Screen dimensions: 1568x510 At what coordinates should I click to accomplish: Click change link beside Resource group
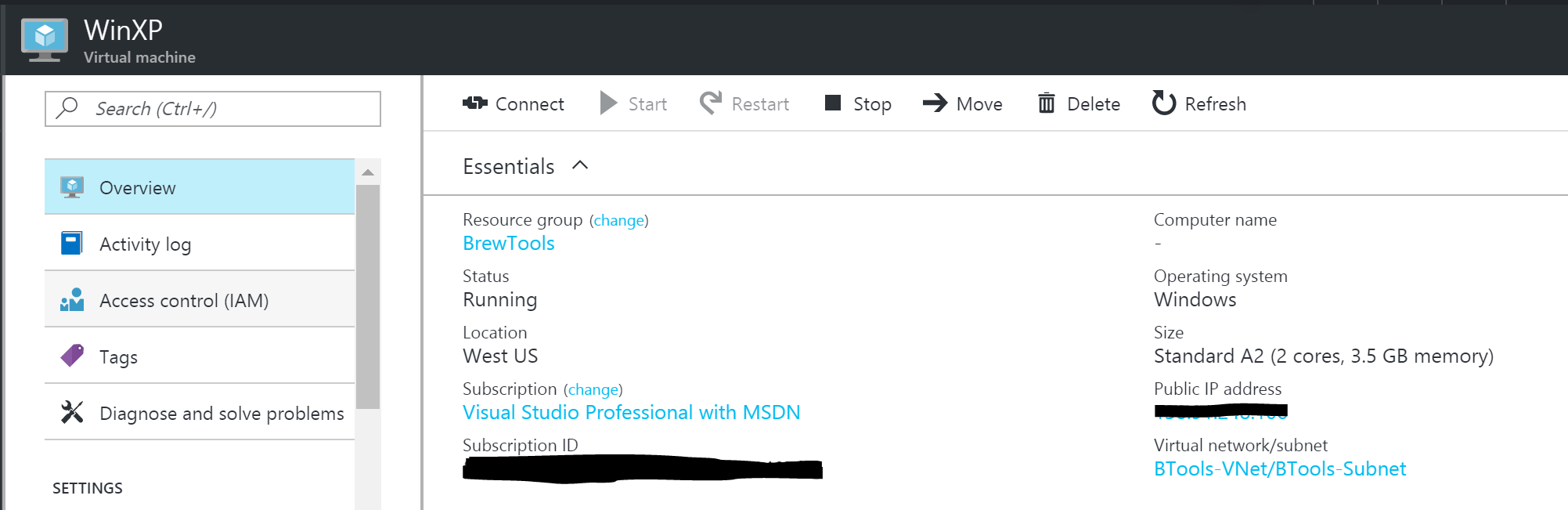click(x=619, y=221)
